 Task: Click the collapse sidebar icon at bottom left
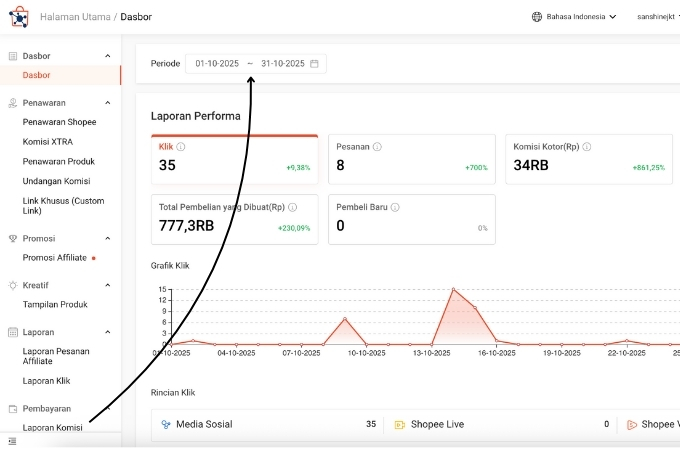(12, 441)
